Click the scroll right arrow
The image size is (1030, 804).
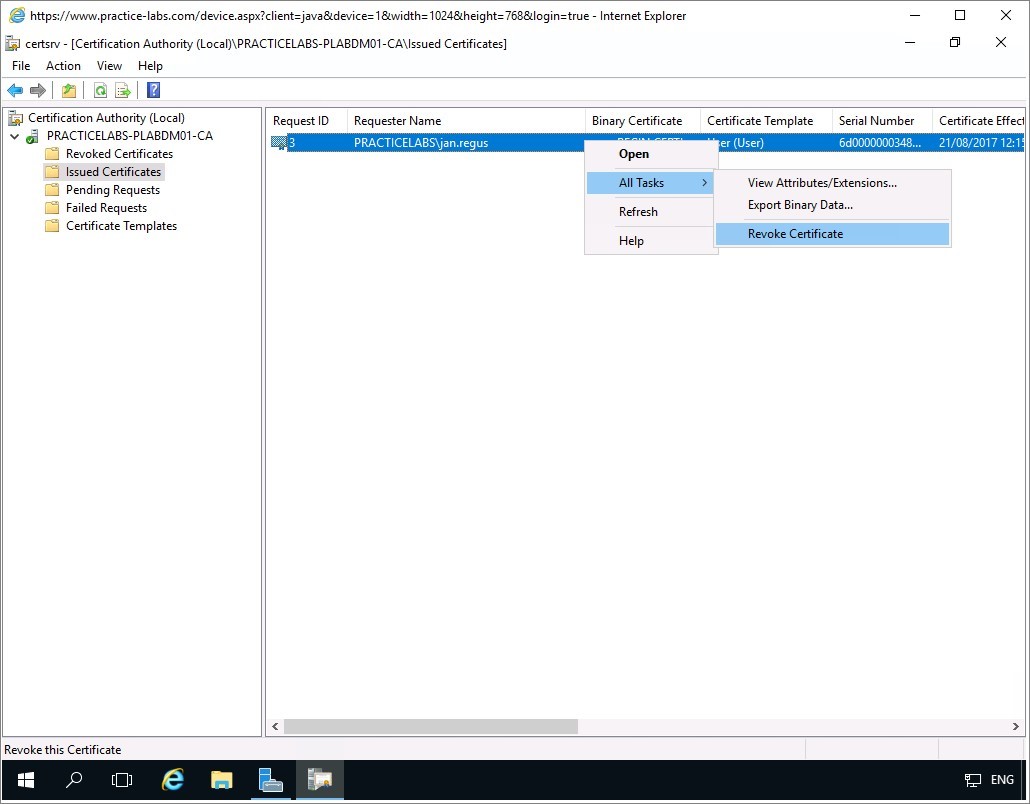[1016, 726]
